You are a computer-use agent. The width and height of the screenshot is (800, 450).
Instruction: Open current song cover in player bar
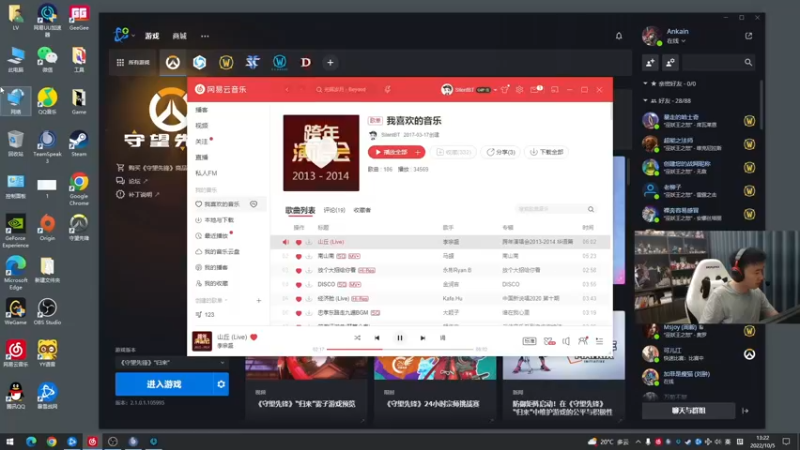[x=202, y=341]
